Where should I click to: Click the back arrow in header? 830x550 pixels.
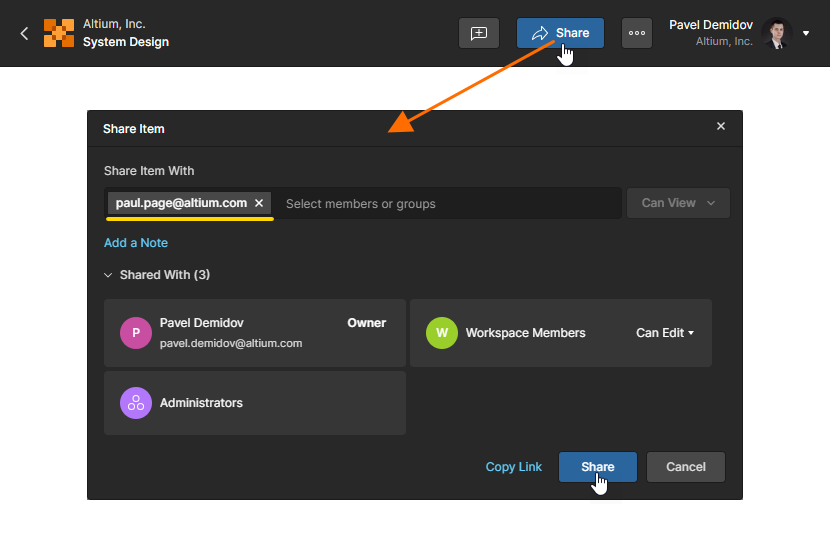(x=24, y=33)
